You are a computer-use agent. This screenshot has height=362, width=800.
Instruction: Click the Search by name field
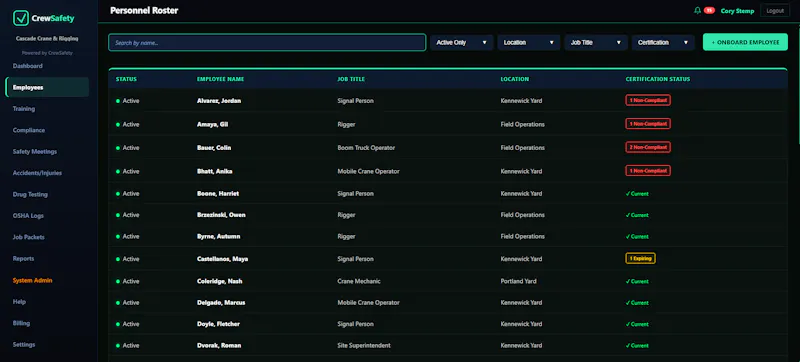[x=267, y=43]
